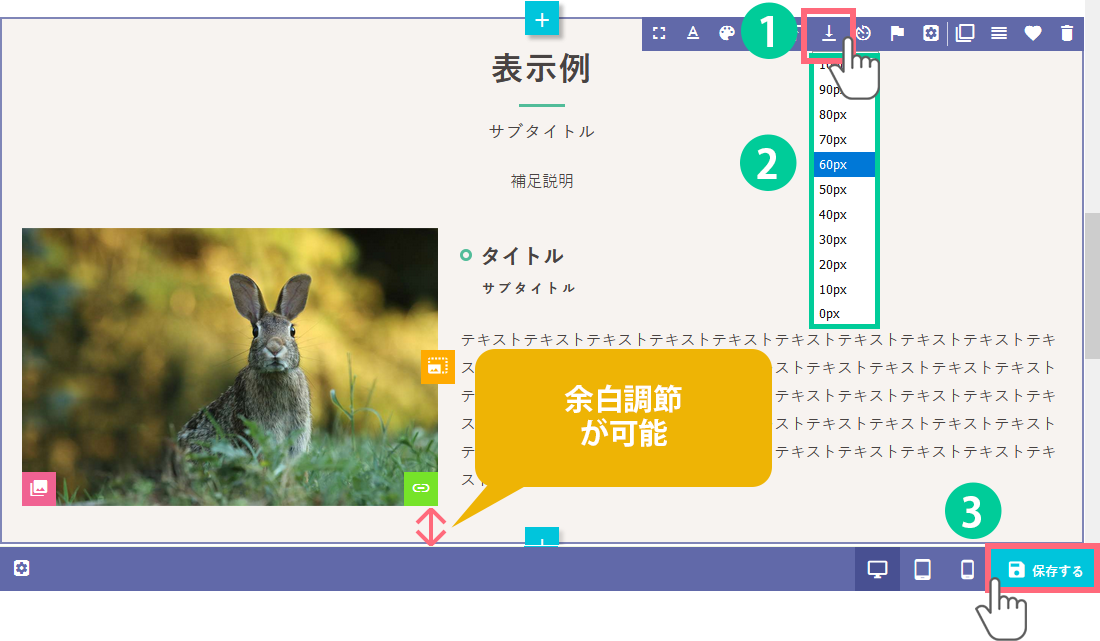Switch to desktop preview mode
This screenshot has height=641, width=1100.
[878, 570]
